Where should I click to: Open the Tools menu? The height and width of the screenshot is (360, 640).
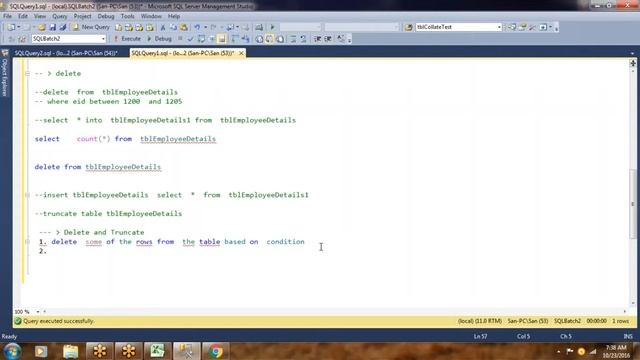click(x=127, y=16)
